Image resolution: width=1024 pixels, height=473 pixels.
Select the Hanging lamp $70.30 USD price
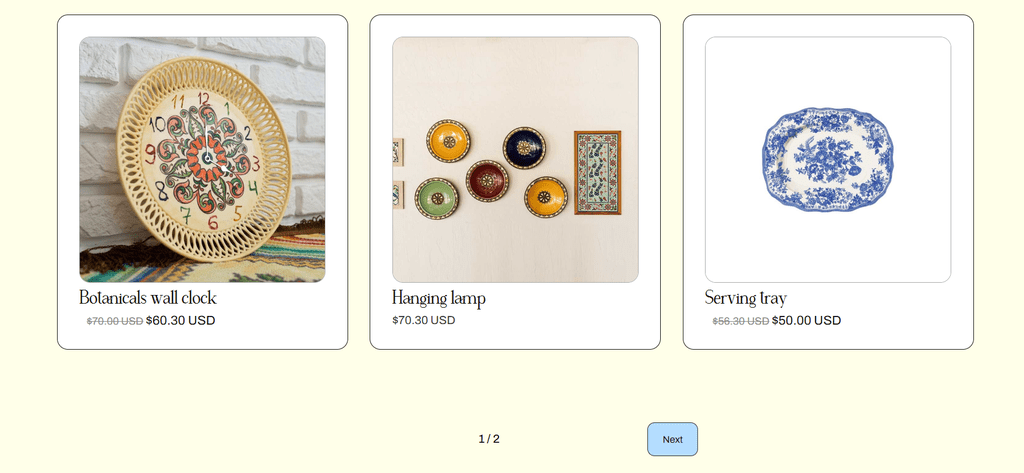(424, 320)
